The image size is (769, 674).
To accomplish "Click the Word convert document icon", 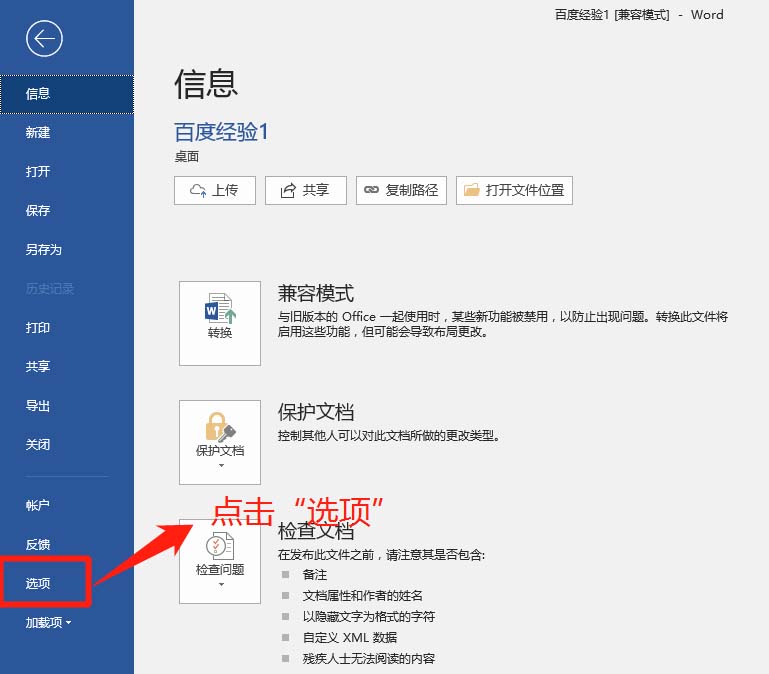I will tap(220, 308).
